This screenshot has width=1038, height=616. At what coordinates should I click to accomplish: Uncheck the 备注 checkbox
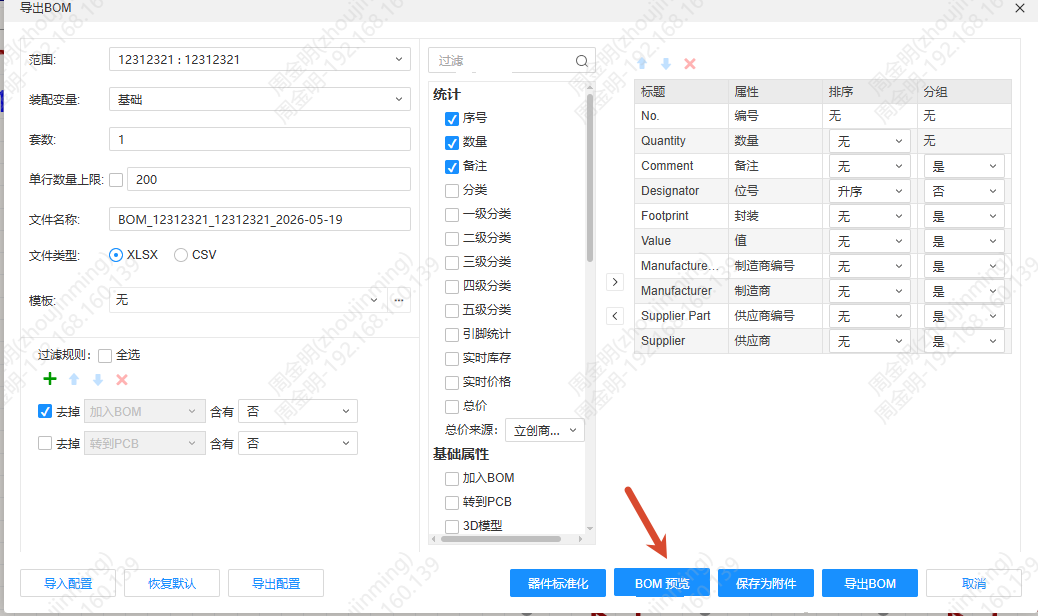[452, 166]
